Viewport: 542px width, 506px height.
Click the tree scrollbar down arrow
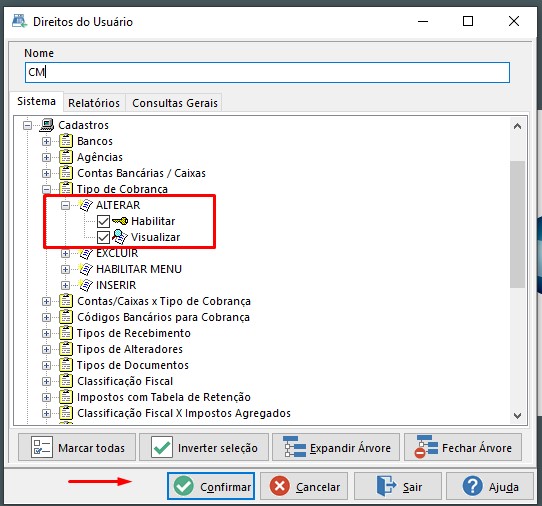[x=517, y=415]
